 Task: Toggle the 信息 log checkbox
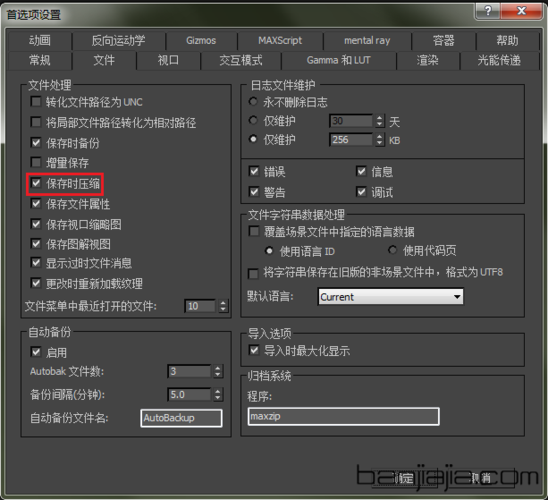coord(361,171)
